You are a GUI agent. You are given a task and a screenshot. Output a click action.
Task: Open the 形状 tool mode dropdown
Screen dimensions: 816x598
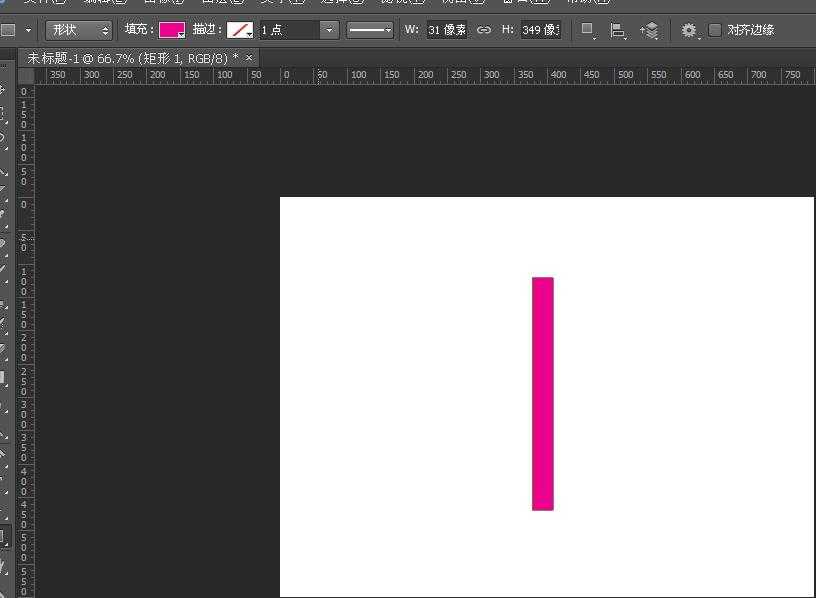click(78, 30)
